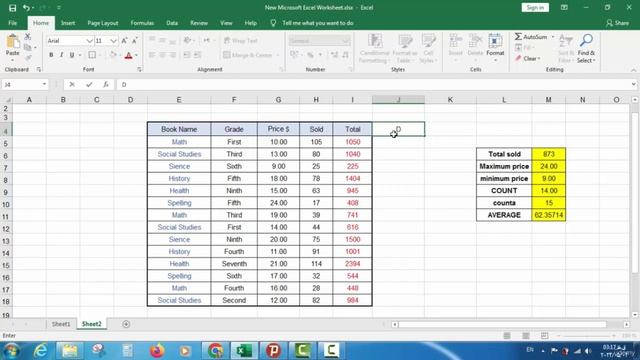The height and width of the screenshot is (360, 640).
Task: Open Firefox from the taskbar
Action: (157, 351)
